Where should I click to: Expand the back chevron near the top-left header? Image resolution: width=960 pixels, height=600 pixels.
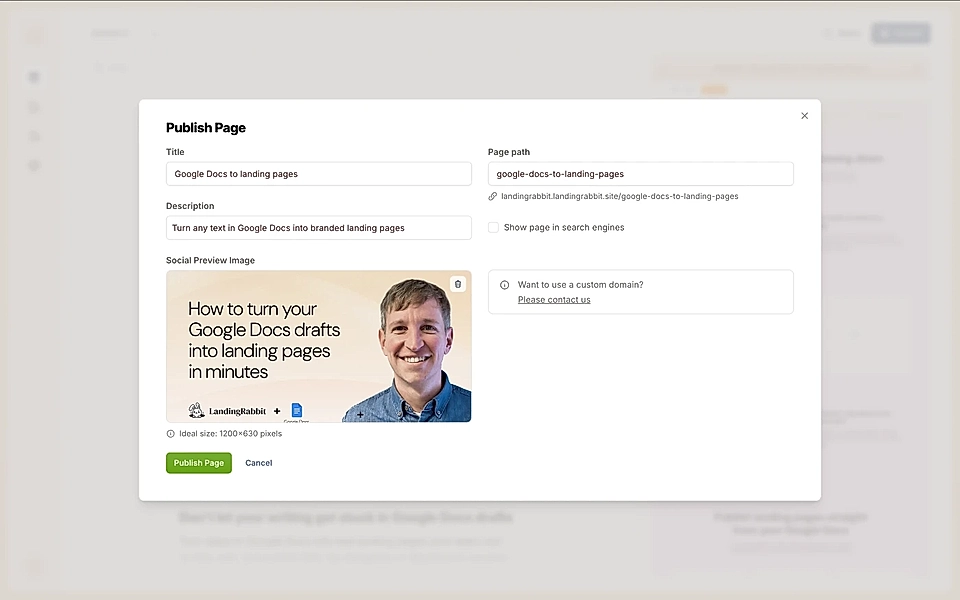tap(155, 33)
